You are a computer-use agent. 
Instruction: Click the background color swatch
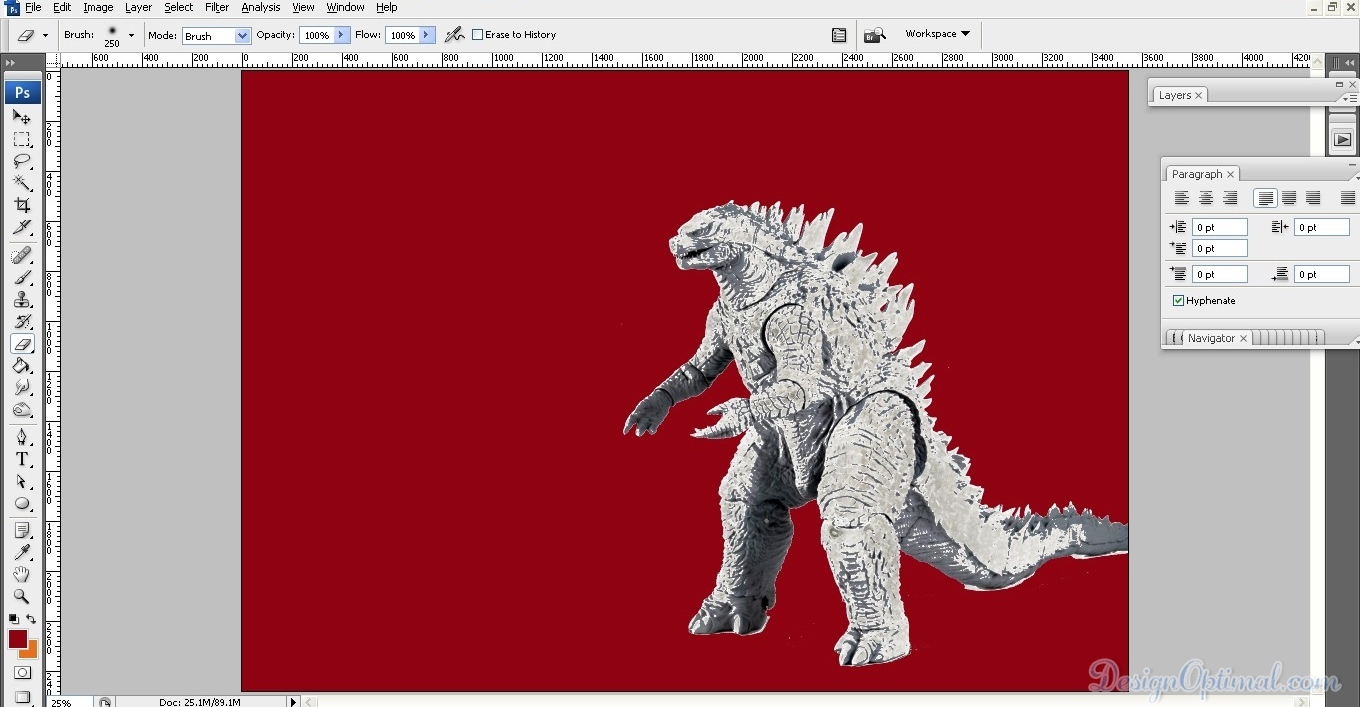31,651
